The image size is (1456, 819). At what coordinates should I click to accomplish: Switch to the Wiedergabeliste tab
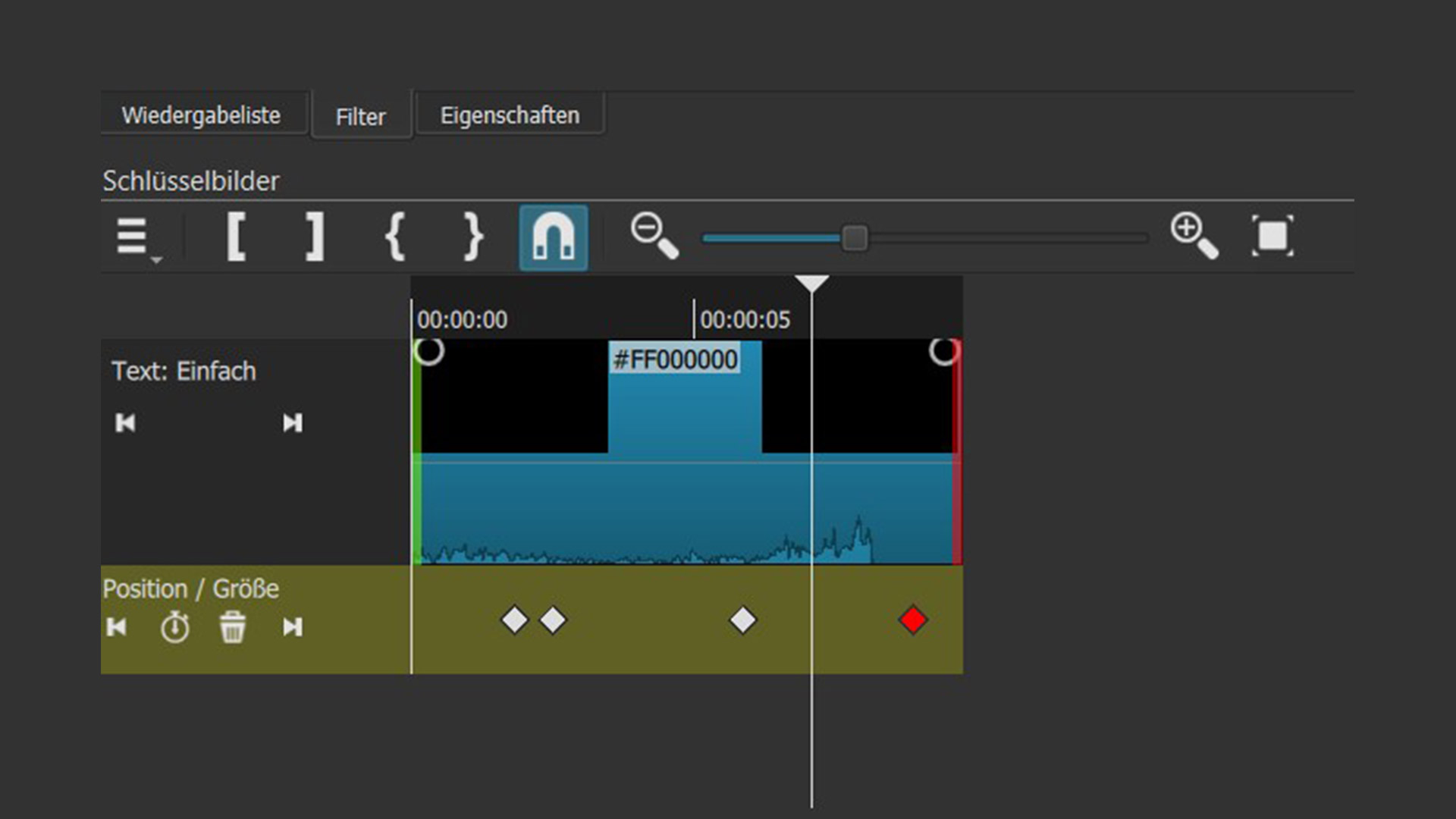201,115
